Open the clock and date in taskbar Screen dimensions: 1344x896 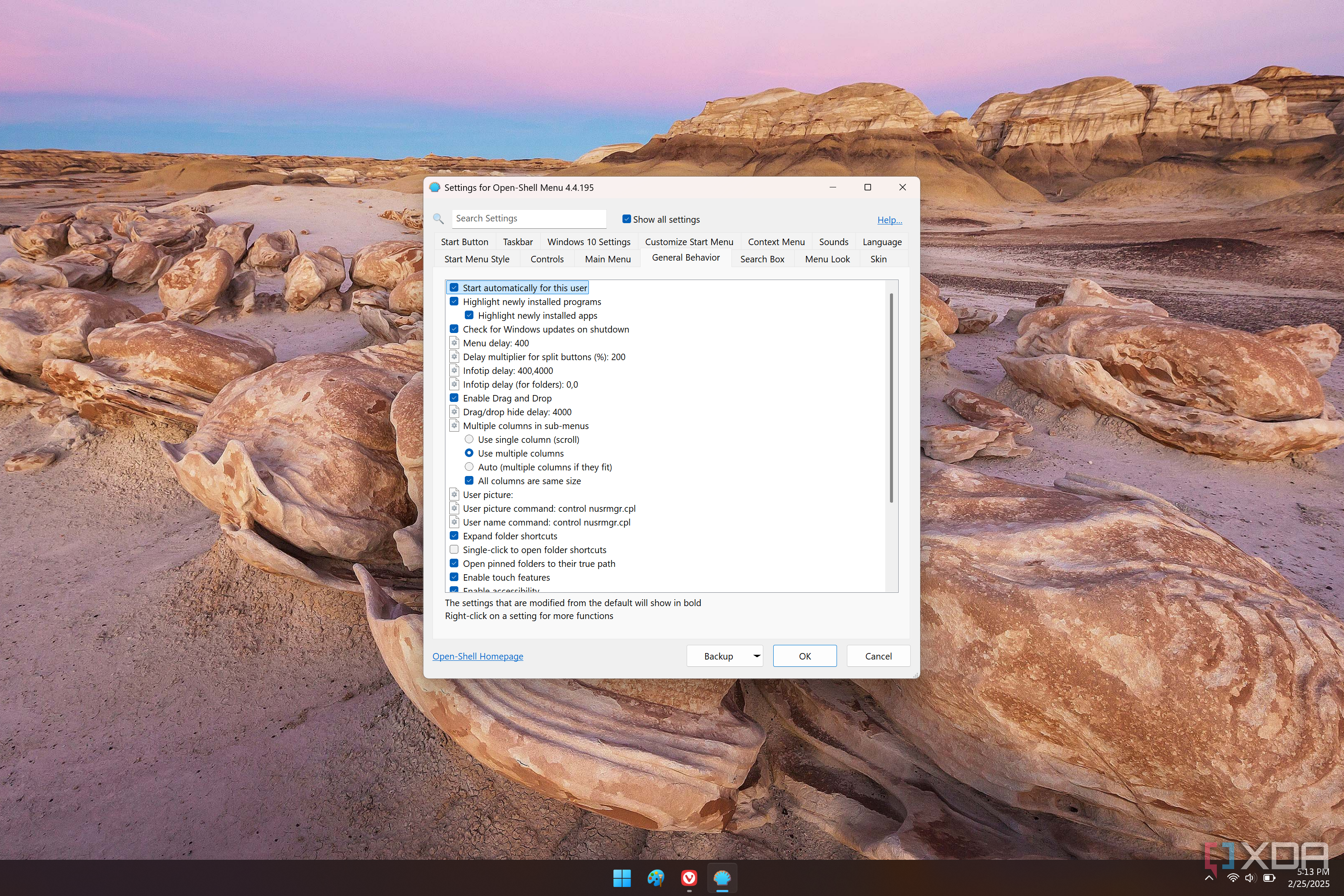[x=1308, y=878]
